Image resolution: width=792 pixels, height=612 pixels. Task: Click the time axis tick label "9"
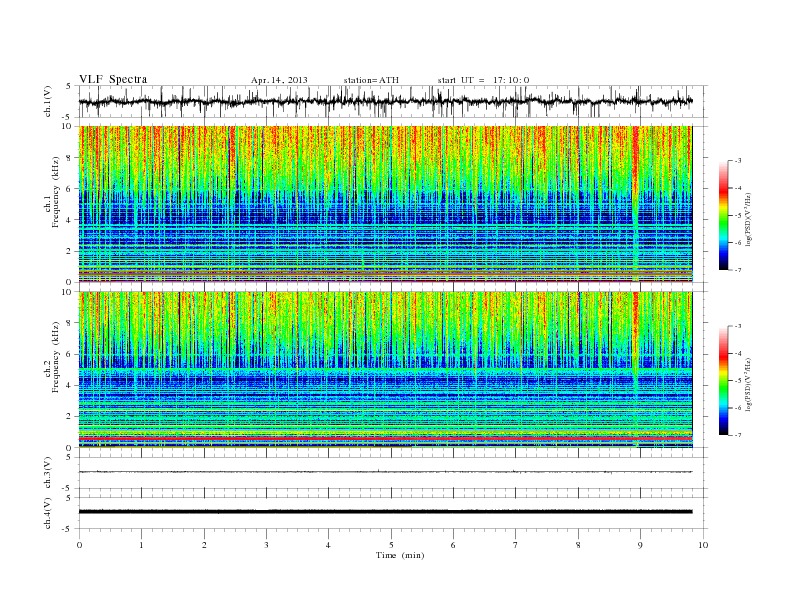click(x=640, y=545)
